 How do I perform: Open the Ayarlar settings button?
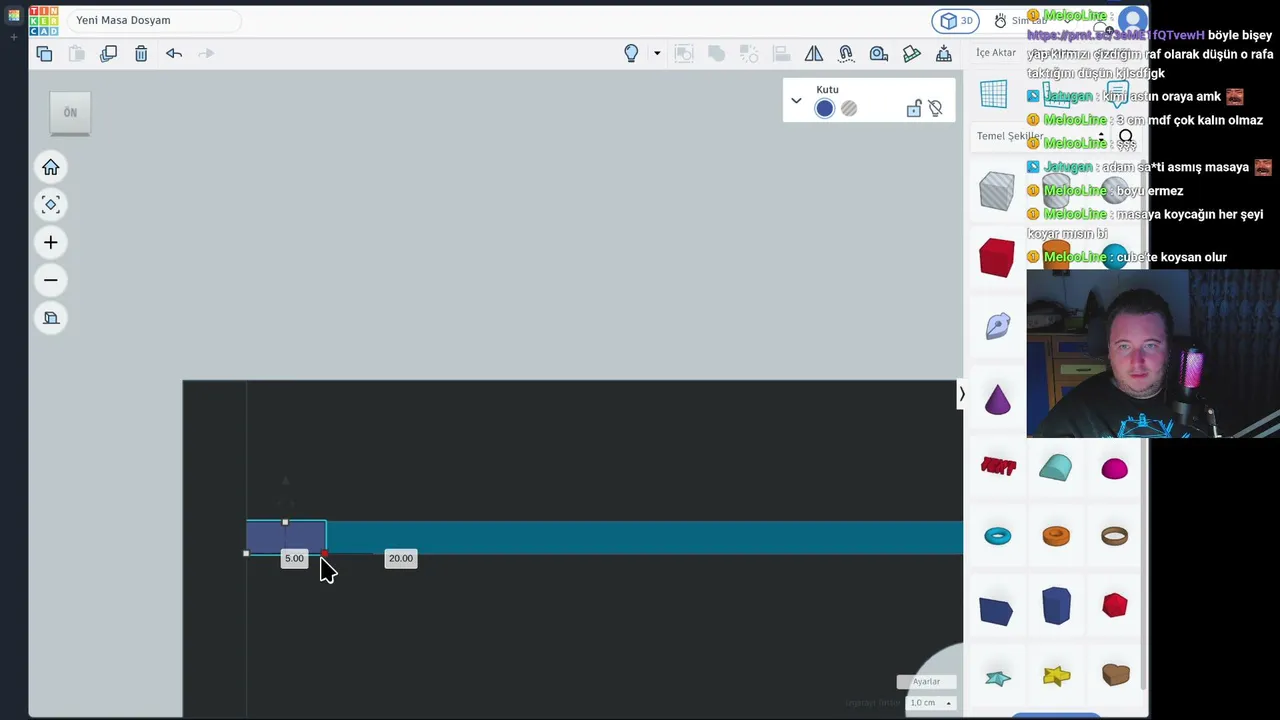click(926, 682)
